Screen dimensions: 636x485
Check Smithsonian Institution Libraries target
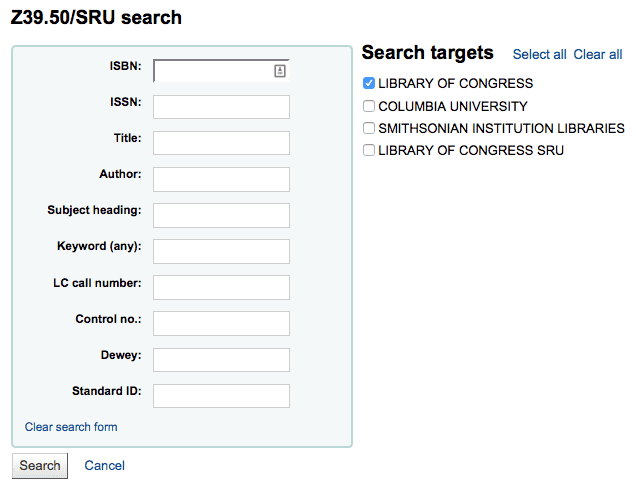pos(369,128)
